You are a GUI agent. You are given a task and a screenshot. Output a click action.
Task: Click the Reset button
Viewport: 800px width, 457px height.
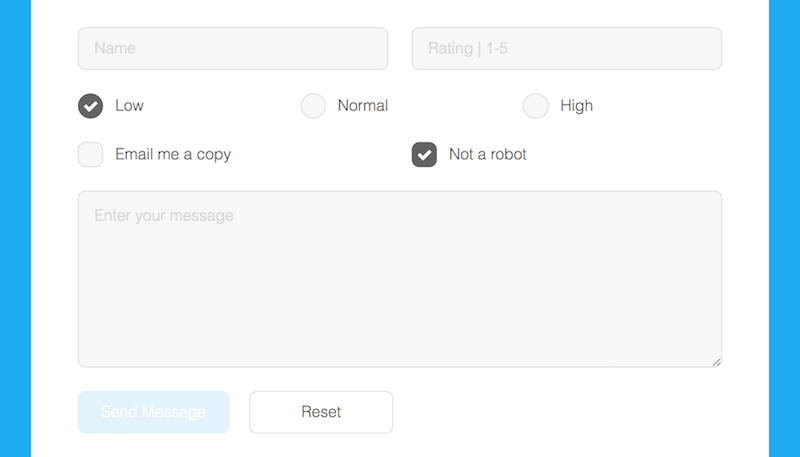point(321,412)
